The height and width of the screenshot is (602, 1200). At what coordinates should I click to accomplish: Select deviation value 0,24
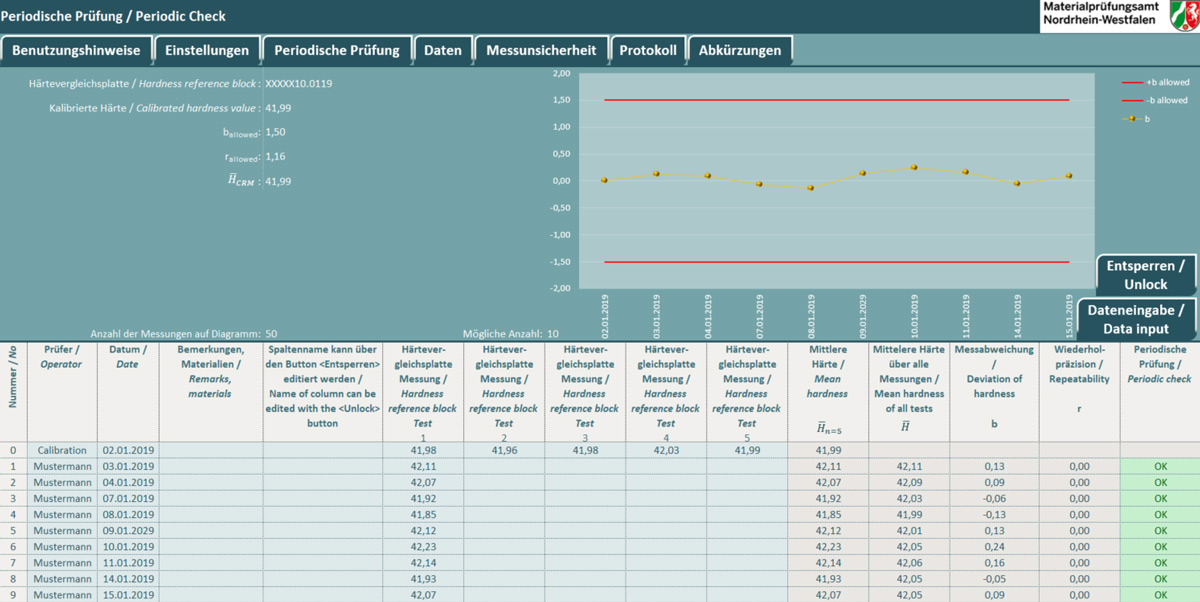(994, 547)
